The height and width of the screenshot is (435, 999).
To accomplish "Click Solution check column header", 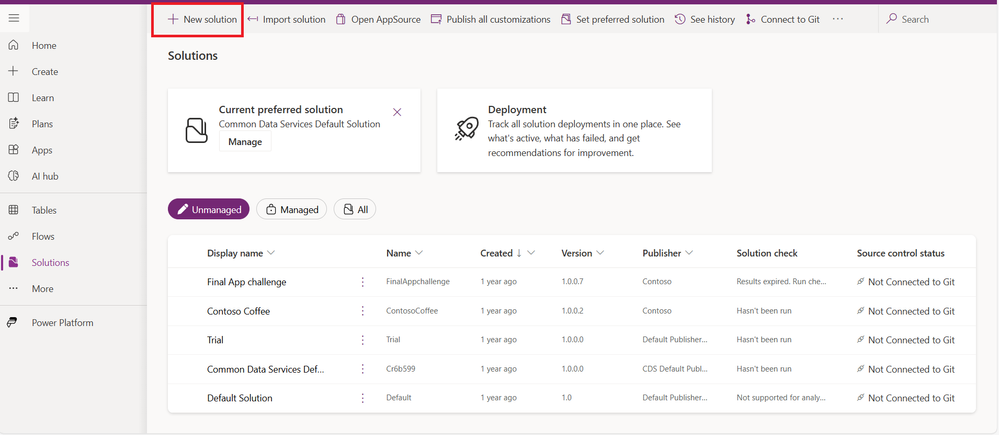I will pos(766,253).
